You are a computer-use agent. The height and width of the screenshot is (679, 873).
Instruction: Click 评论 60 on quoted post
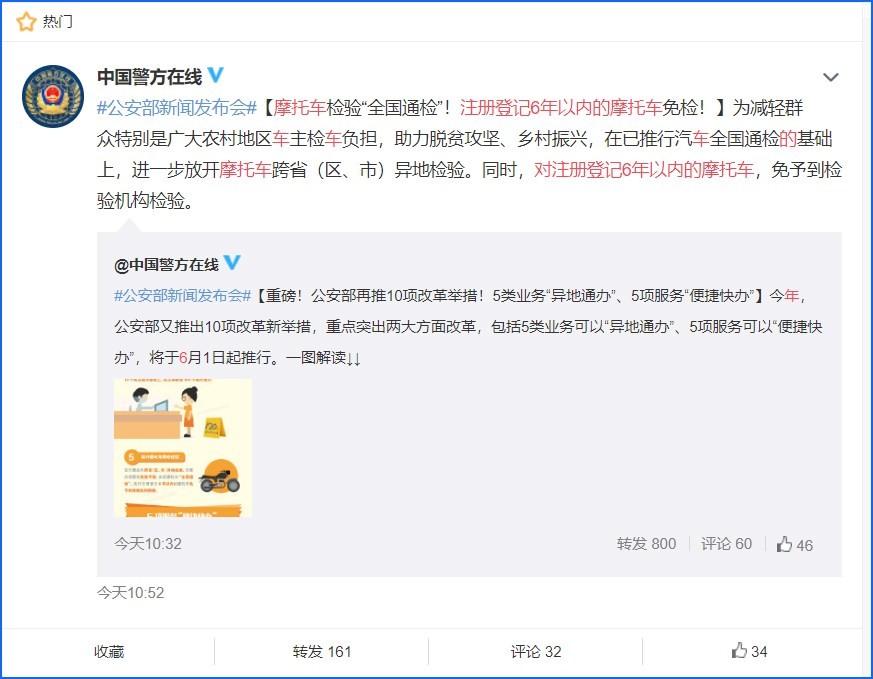(726, 544)
